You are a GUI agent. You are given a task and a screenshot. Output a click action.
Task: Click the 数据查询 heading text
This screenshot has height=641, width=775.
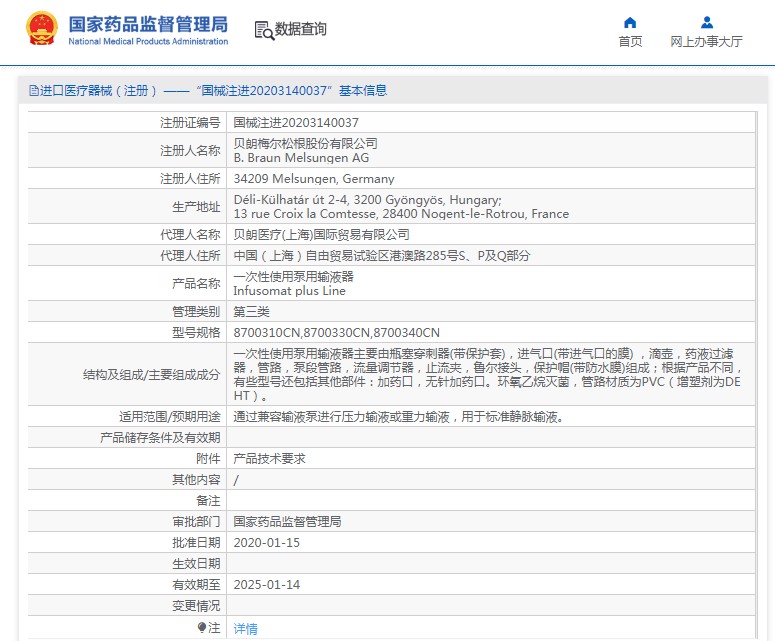click(x=301, y=29)
